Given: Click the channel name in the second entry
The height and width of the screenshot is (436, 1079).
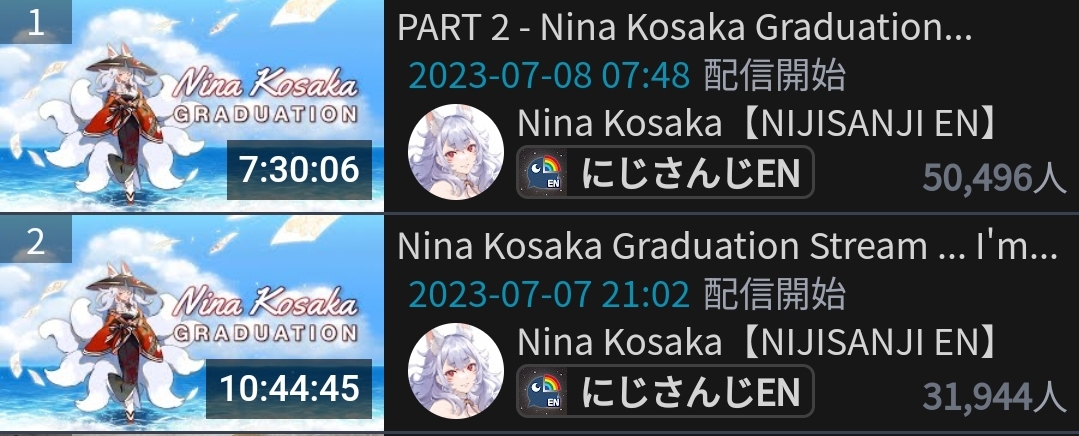Looking at the screenshot, I should coord(757,342).
